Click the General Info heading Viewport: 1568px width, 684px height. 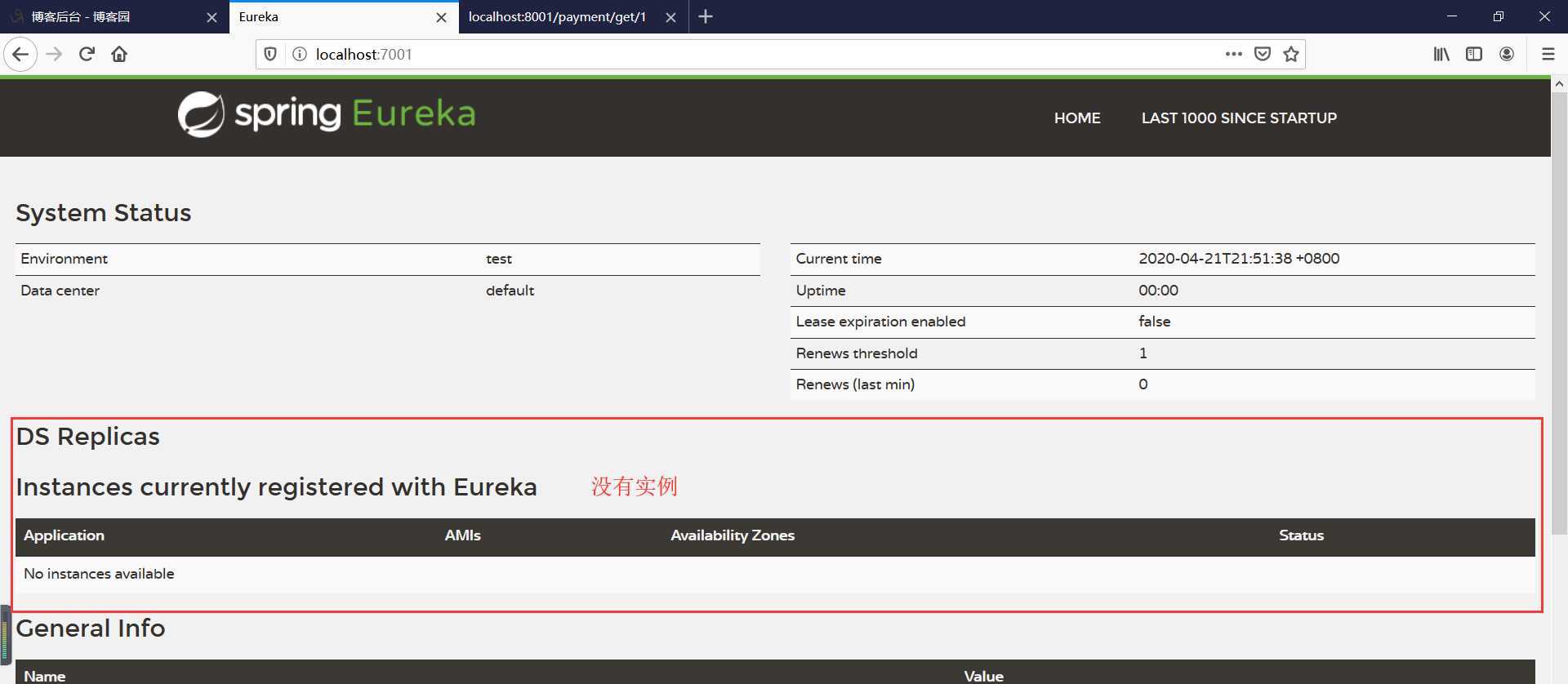[91, 628]
